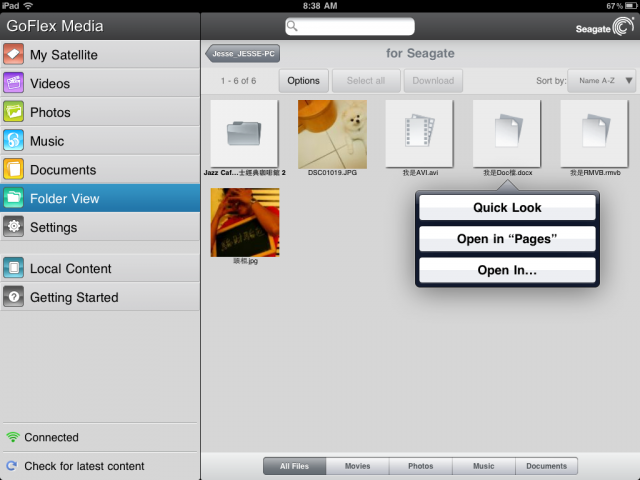The image size is (640, 480).
Task: Click the 8:38 AM clock
Action: tap(320, 6)
